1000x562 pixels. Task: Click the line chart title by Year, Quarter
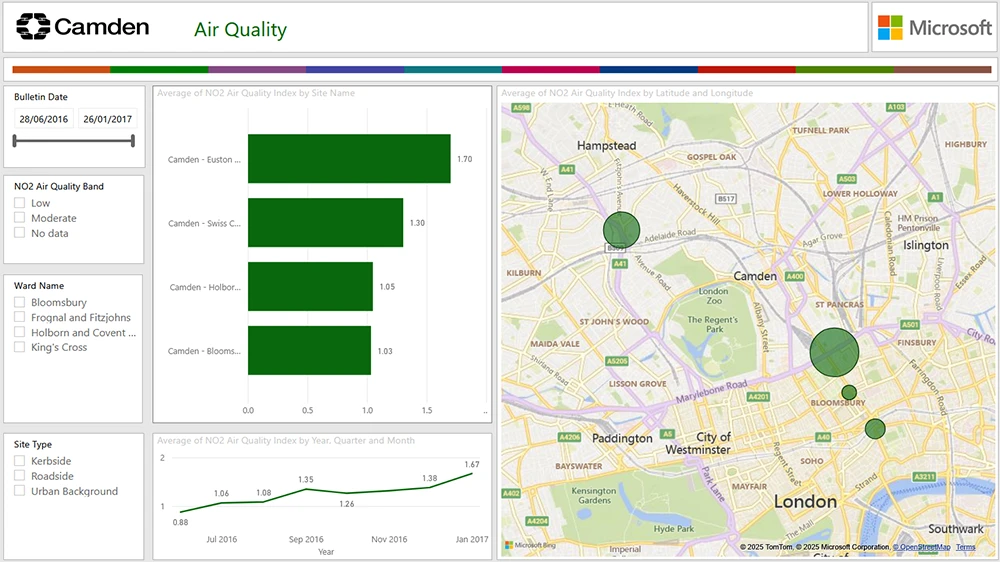click(286, 441)
